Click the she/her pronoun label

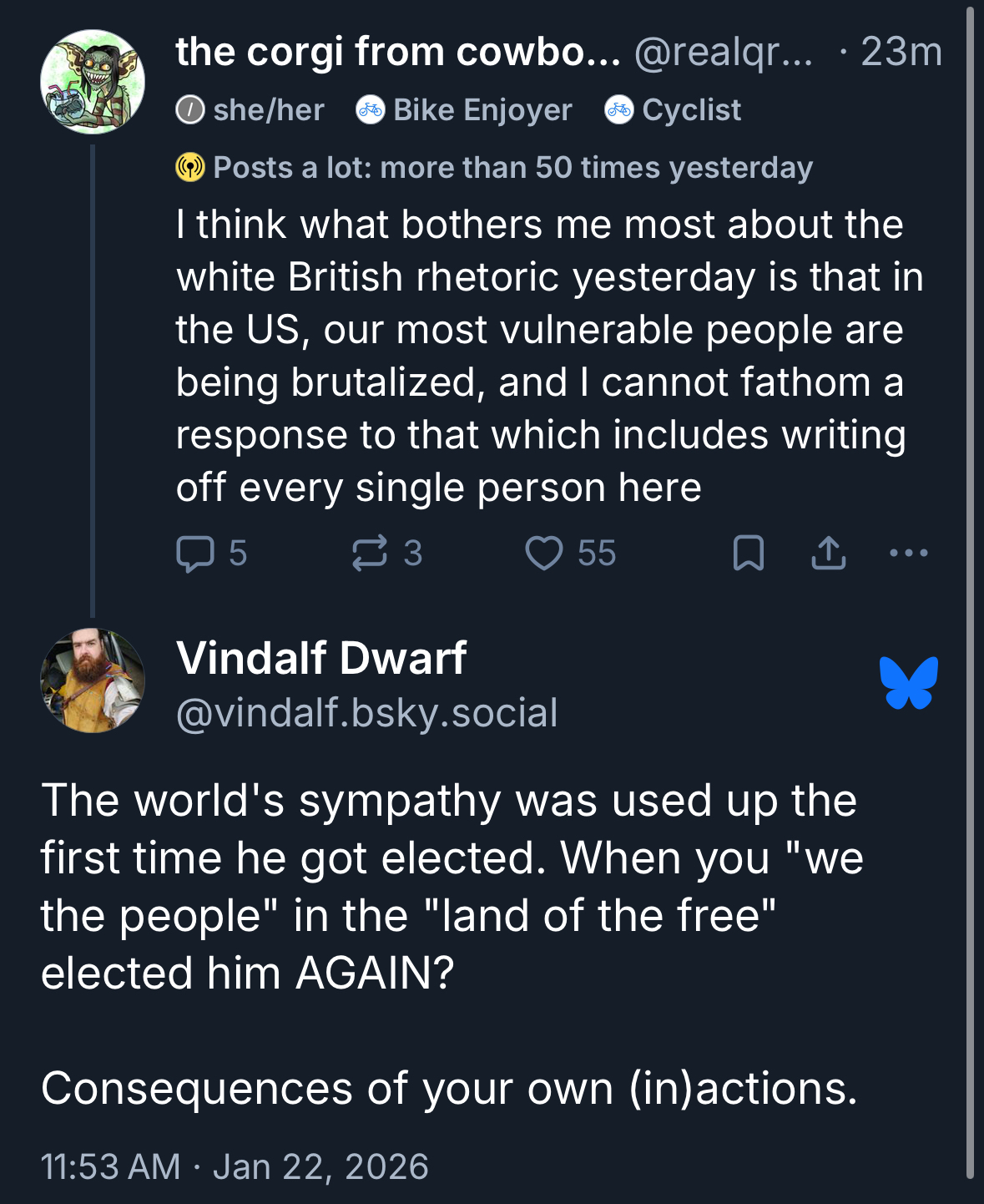click(x=250, y=110)
